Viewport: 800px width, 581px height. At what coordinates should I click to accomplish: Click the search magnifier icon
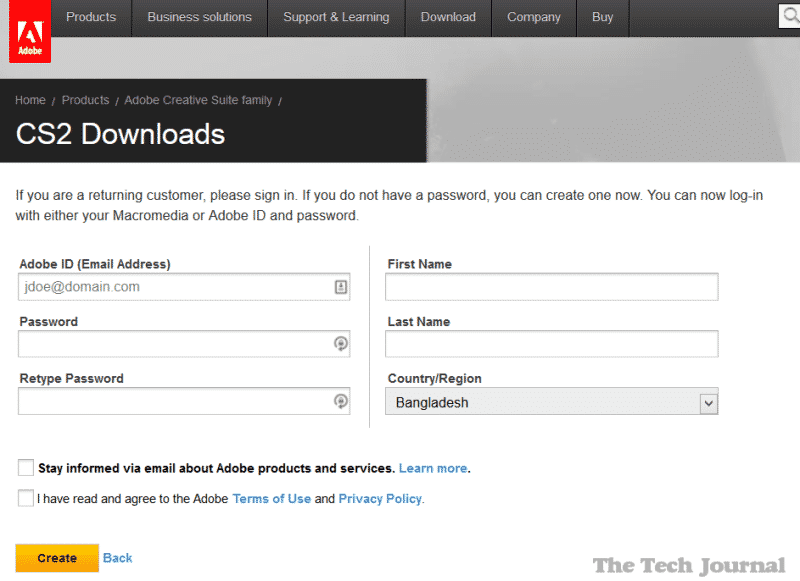[789, 16]
